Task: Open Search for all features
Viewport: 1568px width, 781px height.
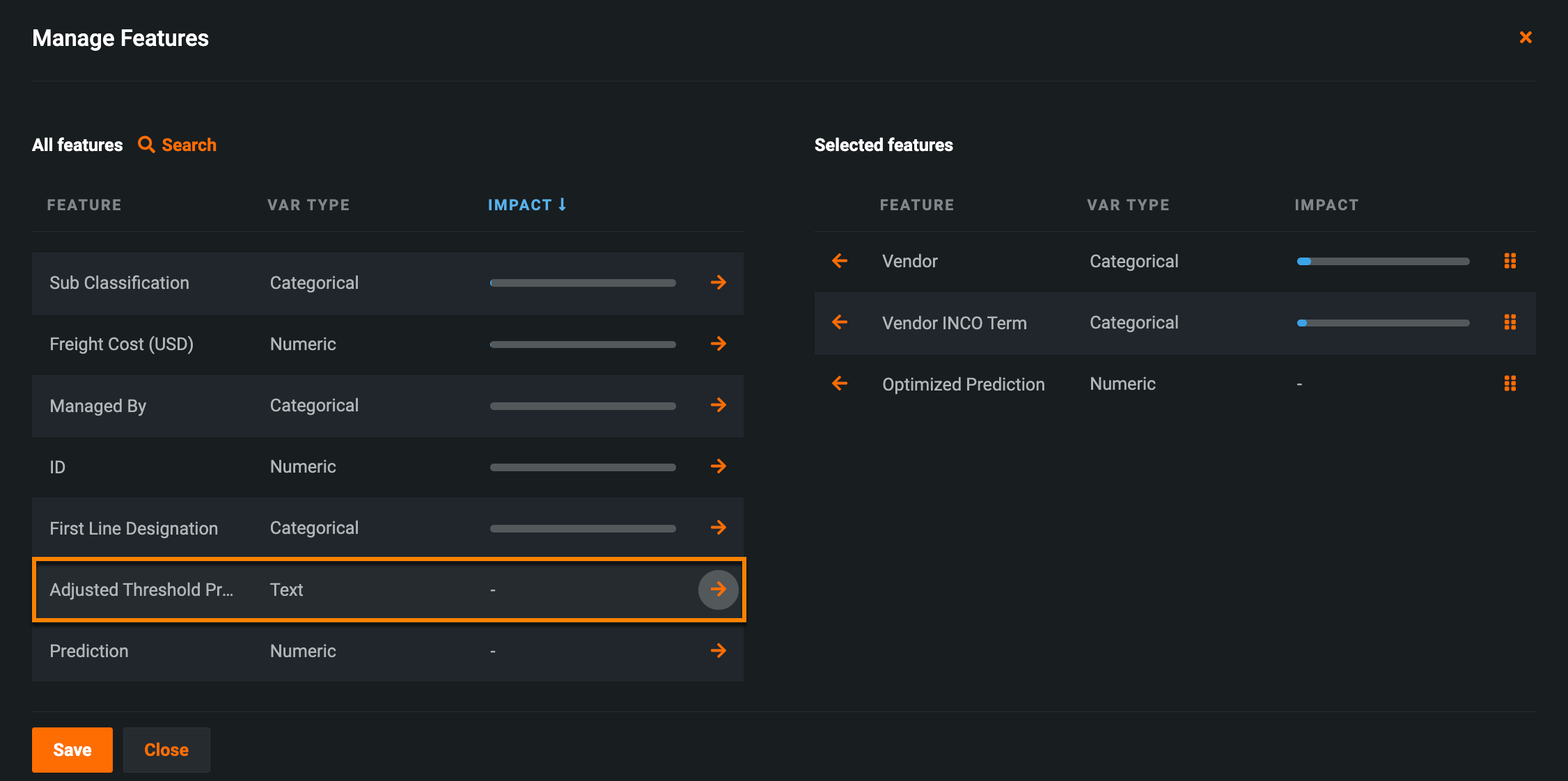Action: pos(178,145)
